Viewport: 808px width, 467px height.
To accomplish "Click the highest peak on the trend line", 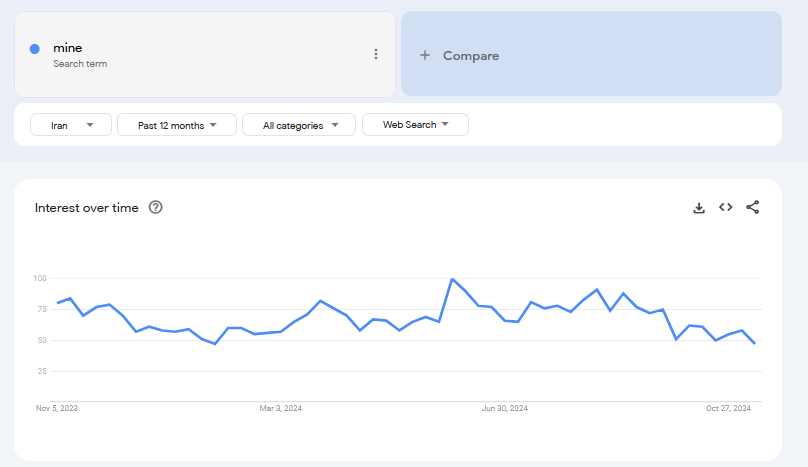I will pos(452,279).
